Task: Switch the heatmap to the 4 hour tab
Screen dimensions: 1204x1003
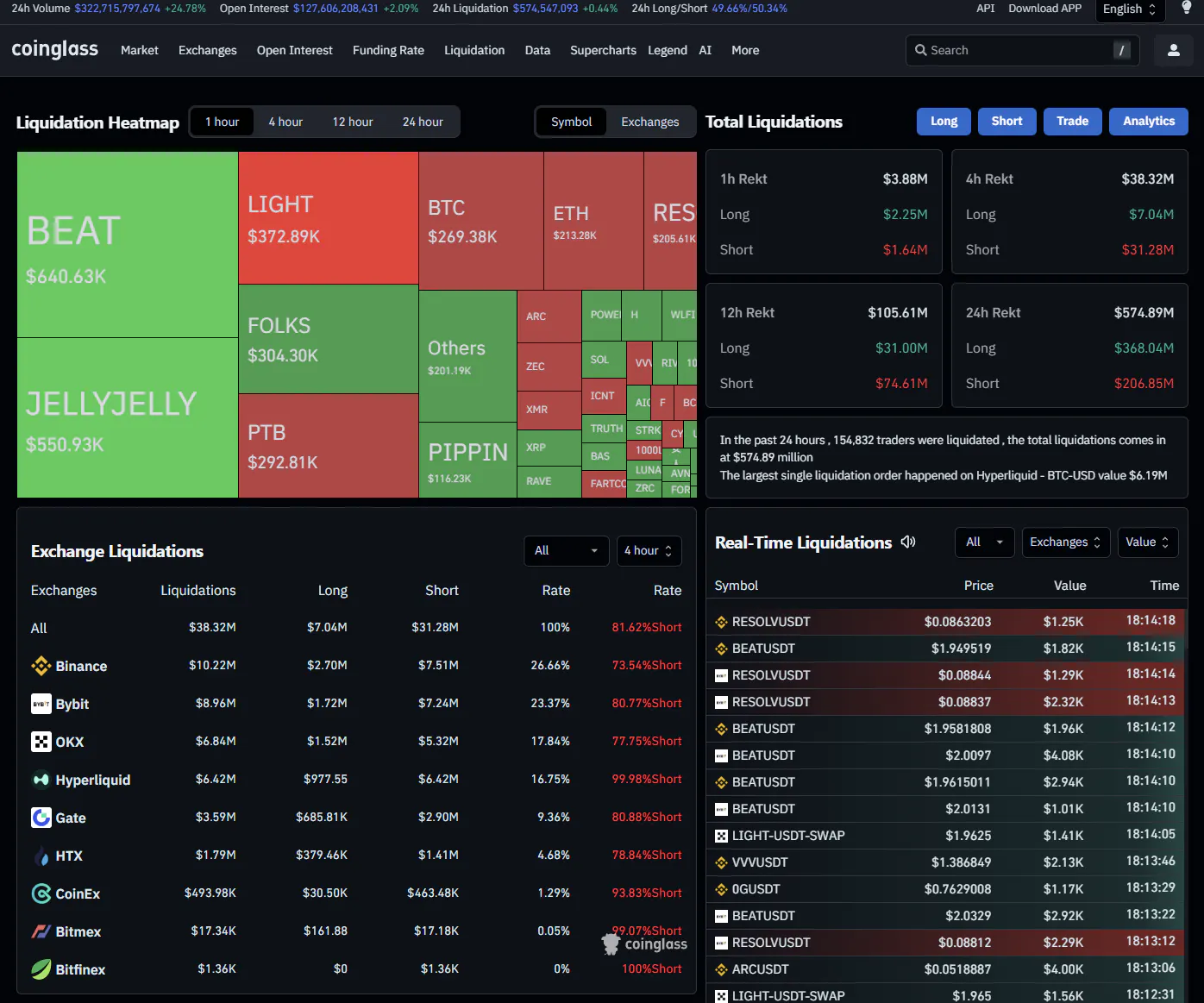Action: (285, 122)
